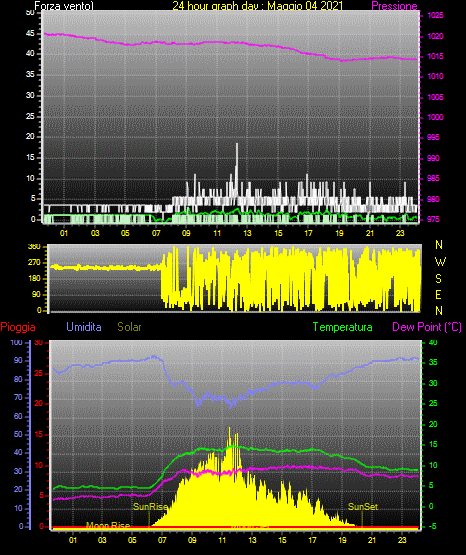Click hour 01 on the humidity chart's time axis
The width and height of the screenshot is (466, 555).
pos(73,540)
